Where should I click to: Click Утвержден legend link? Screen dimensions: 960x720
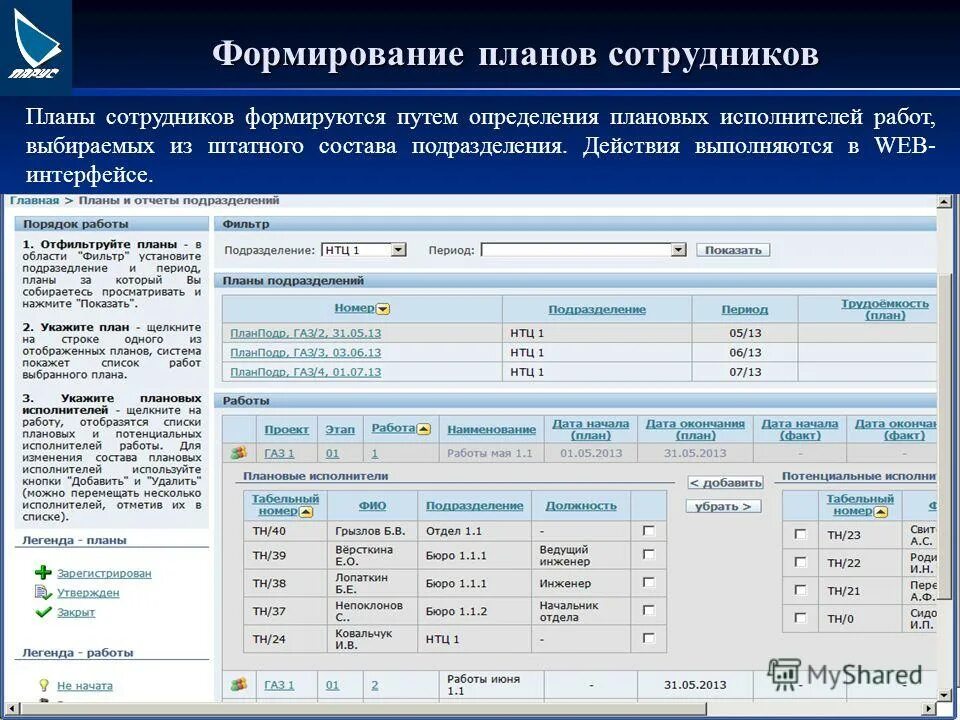(88, 592)
